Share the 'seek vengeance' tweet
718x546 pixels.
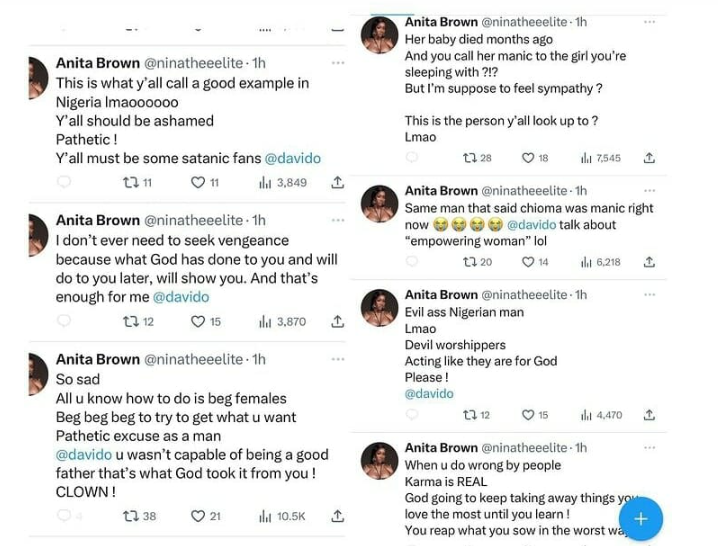coord(337,322)
